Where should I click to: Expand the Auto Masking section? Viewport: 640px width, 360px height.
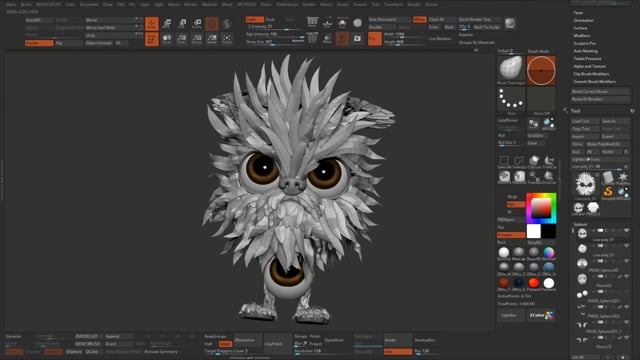585,51
